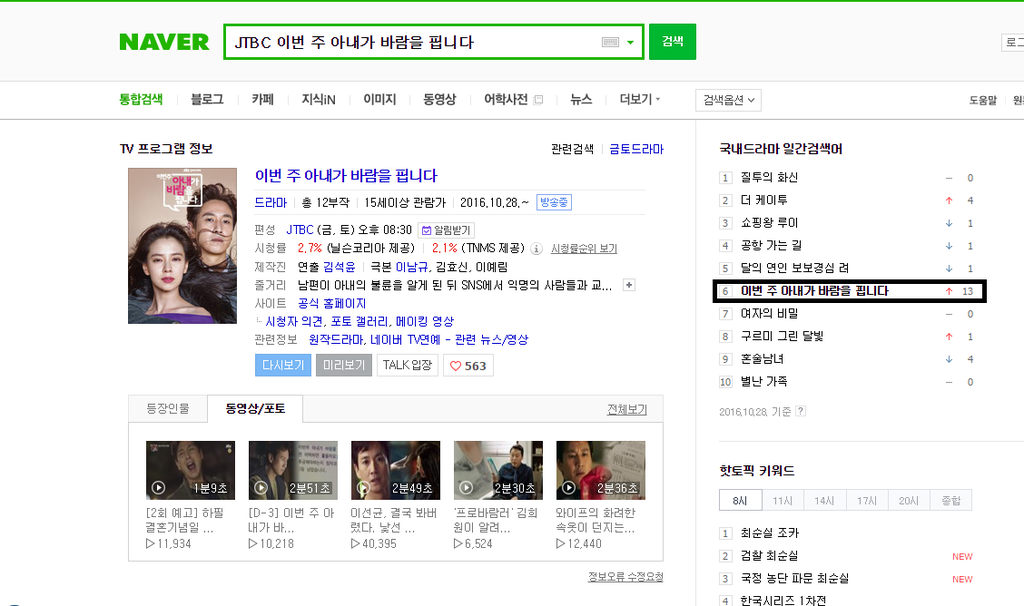Screen dimensions: 1024x606
Task: Open the on-screen keyboard icon in search box
Action: pos(610,42)
